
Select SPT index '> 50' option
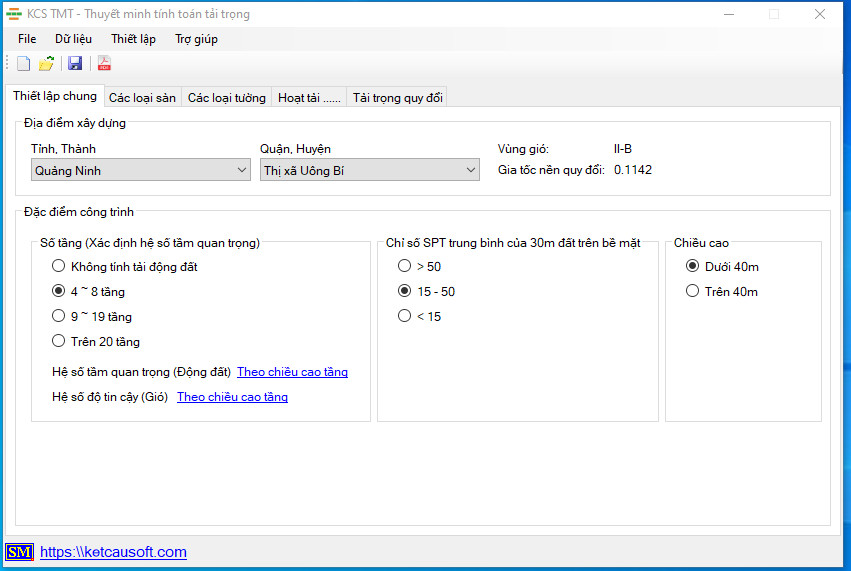[404, 267]
